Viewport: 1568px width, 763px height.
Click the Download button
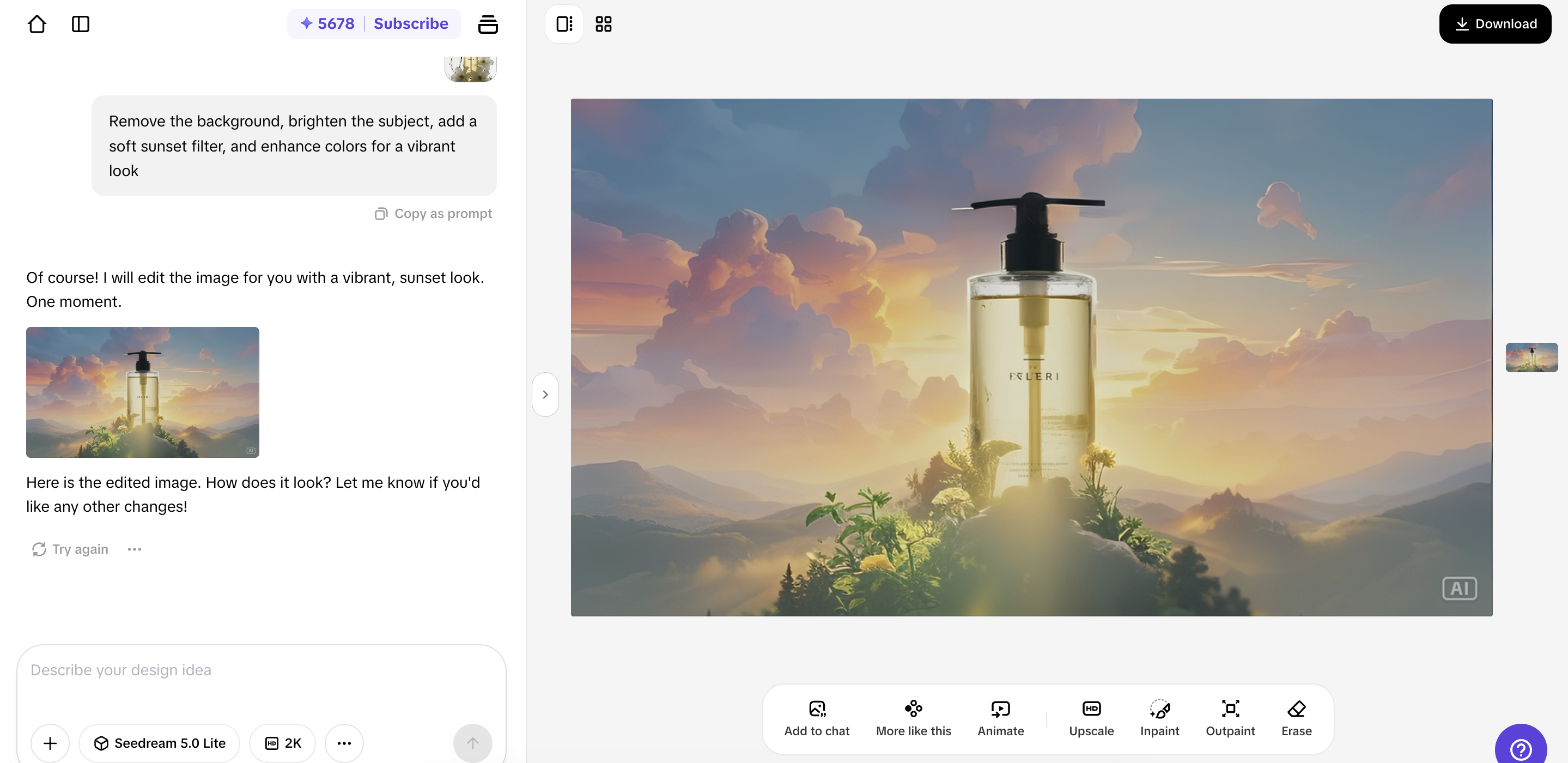1494,24
